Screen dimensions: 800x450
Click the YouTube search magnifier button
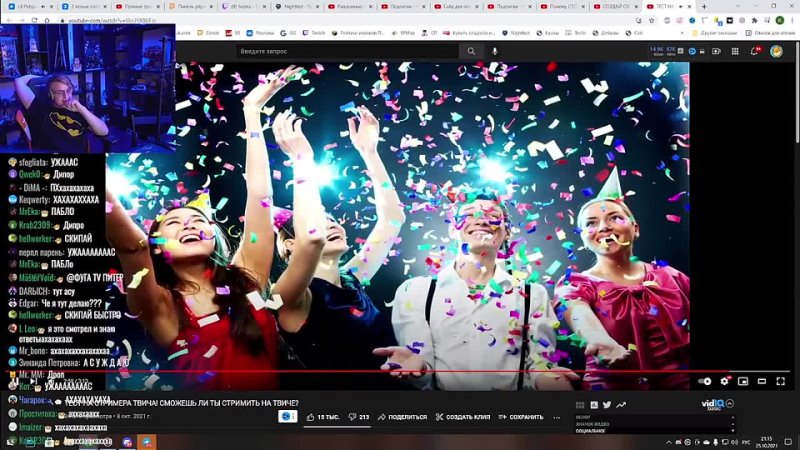point(471,51)
